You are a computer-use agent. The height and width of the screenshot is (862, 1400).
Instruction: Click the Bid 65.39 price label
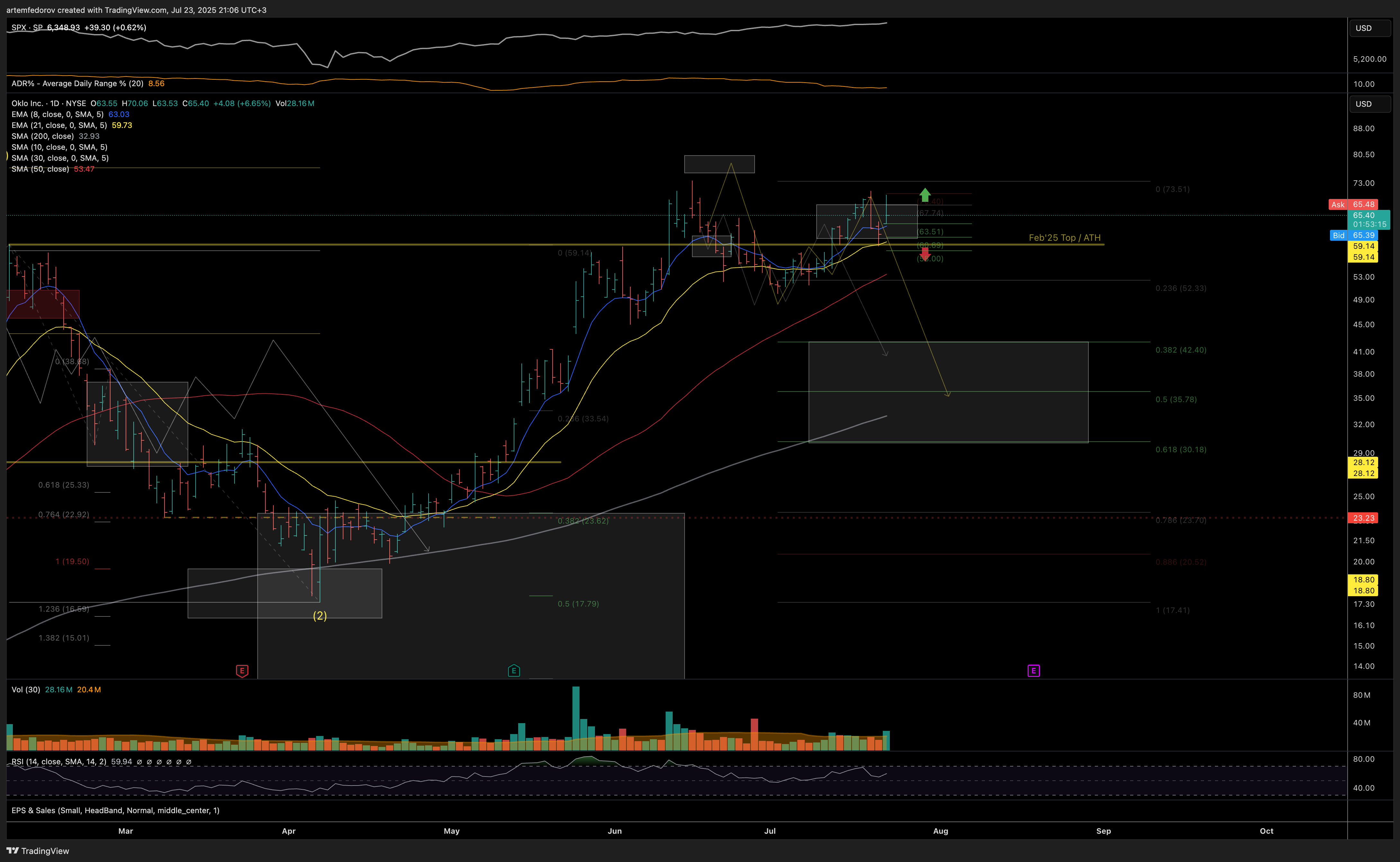1354,236
